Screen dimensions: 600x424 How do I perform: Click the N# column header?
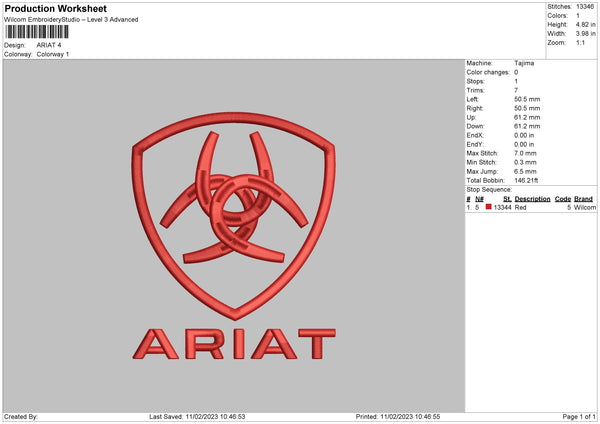tap(479, 199)
